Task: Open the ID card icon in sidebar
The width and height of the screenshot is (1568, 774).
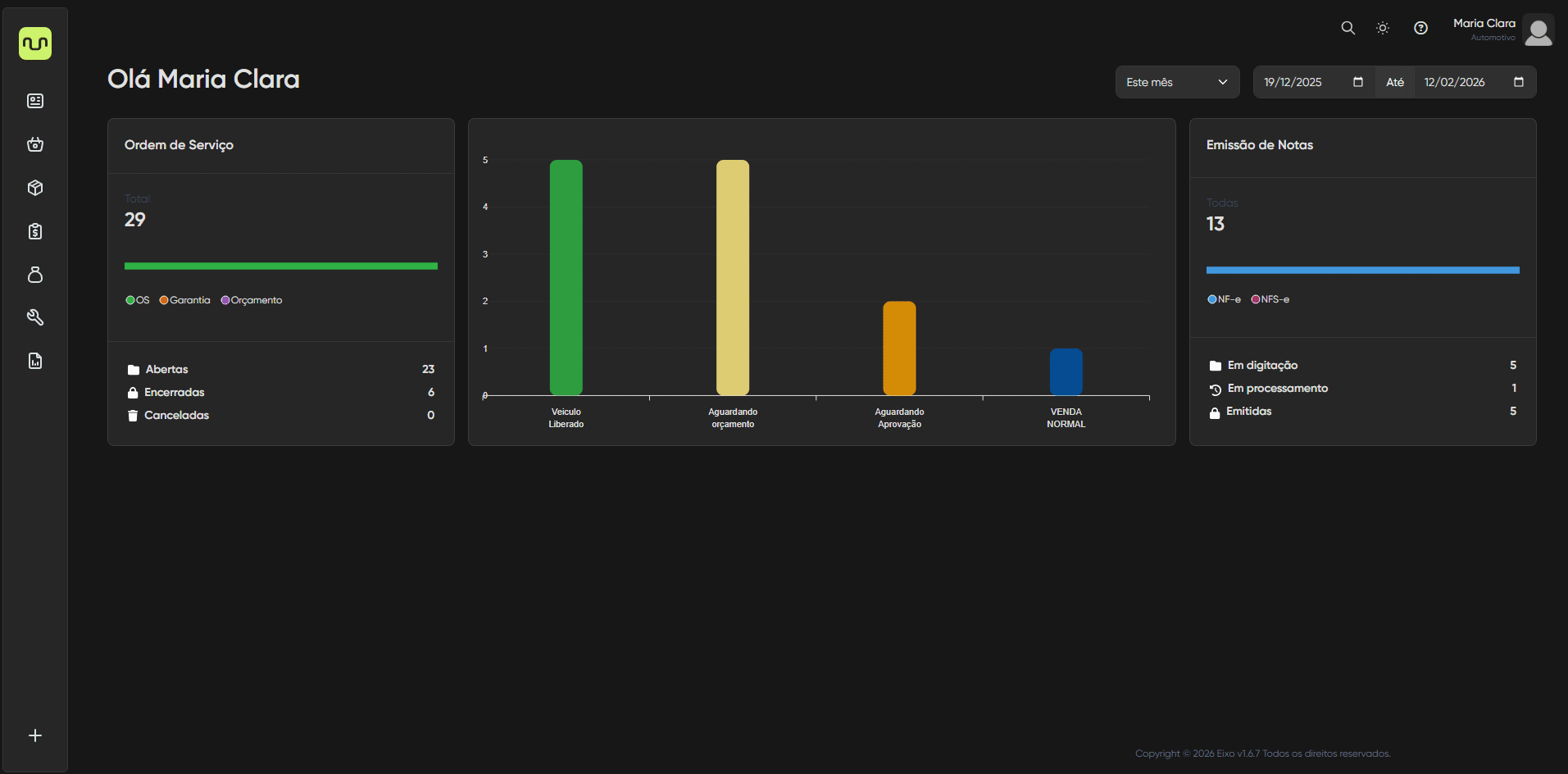Action: (35, 101)
